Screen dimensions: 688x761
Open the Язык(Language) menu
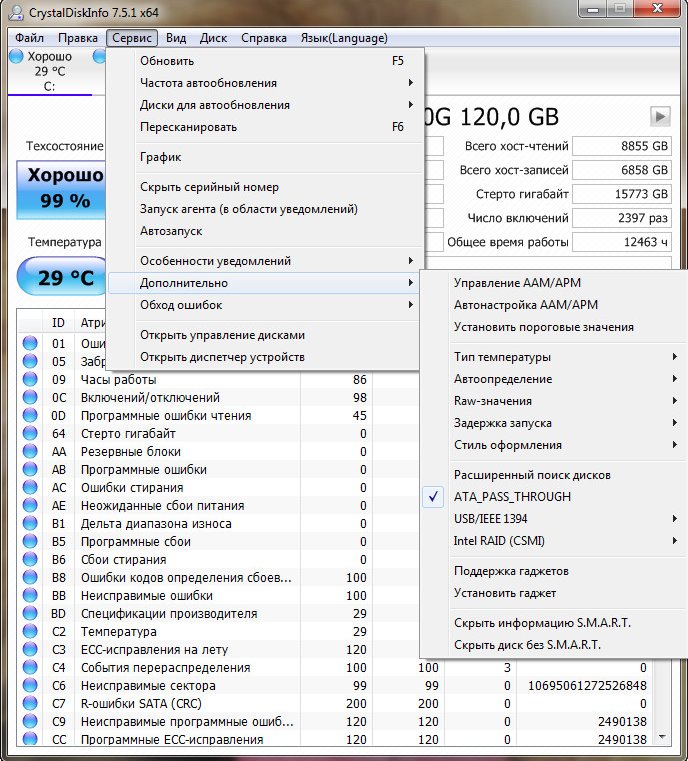[344, 38]
